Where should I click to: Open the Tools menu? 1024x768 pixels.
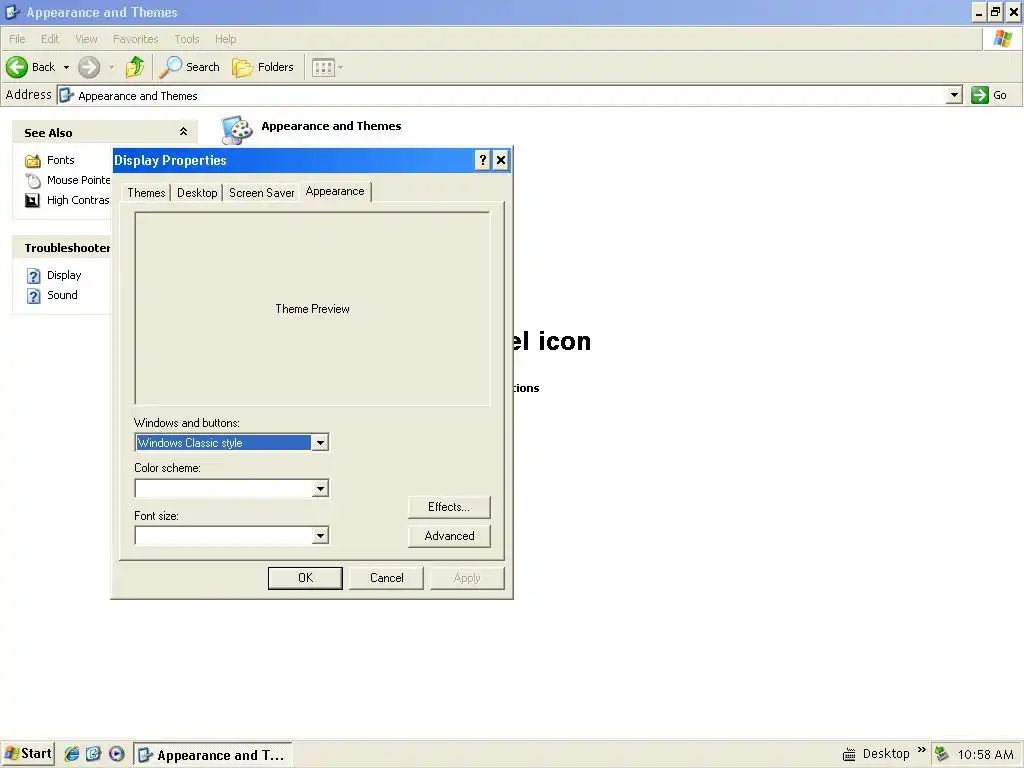(x=186, y=39)
